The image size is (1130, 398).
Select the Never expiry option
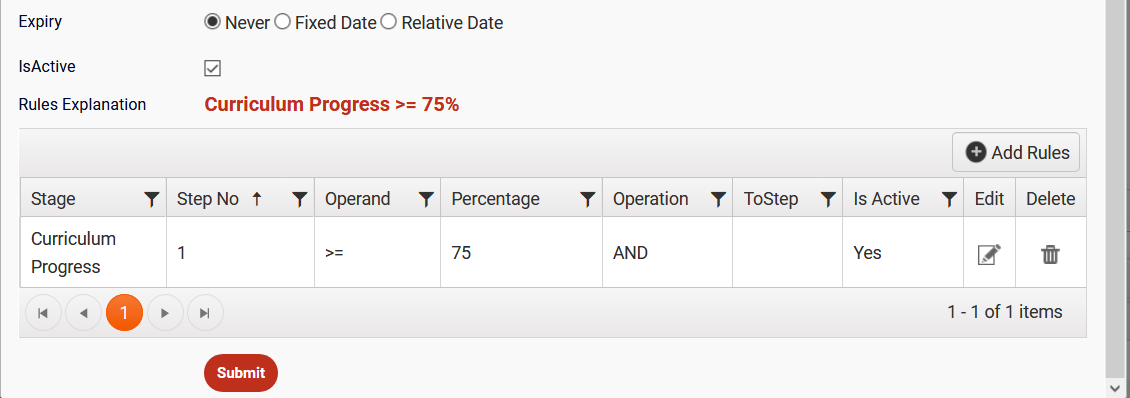point(212,22)
